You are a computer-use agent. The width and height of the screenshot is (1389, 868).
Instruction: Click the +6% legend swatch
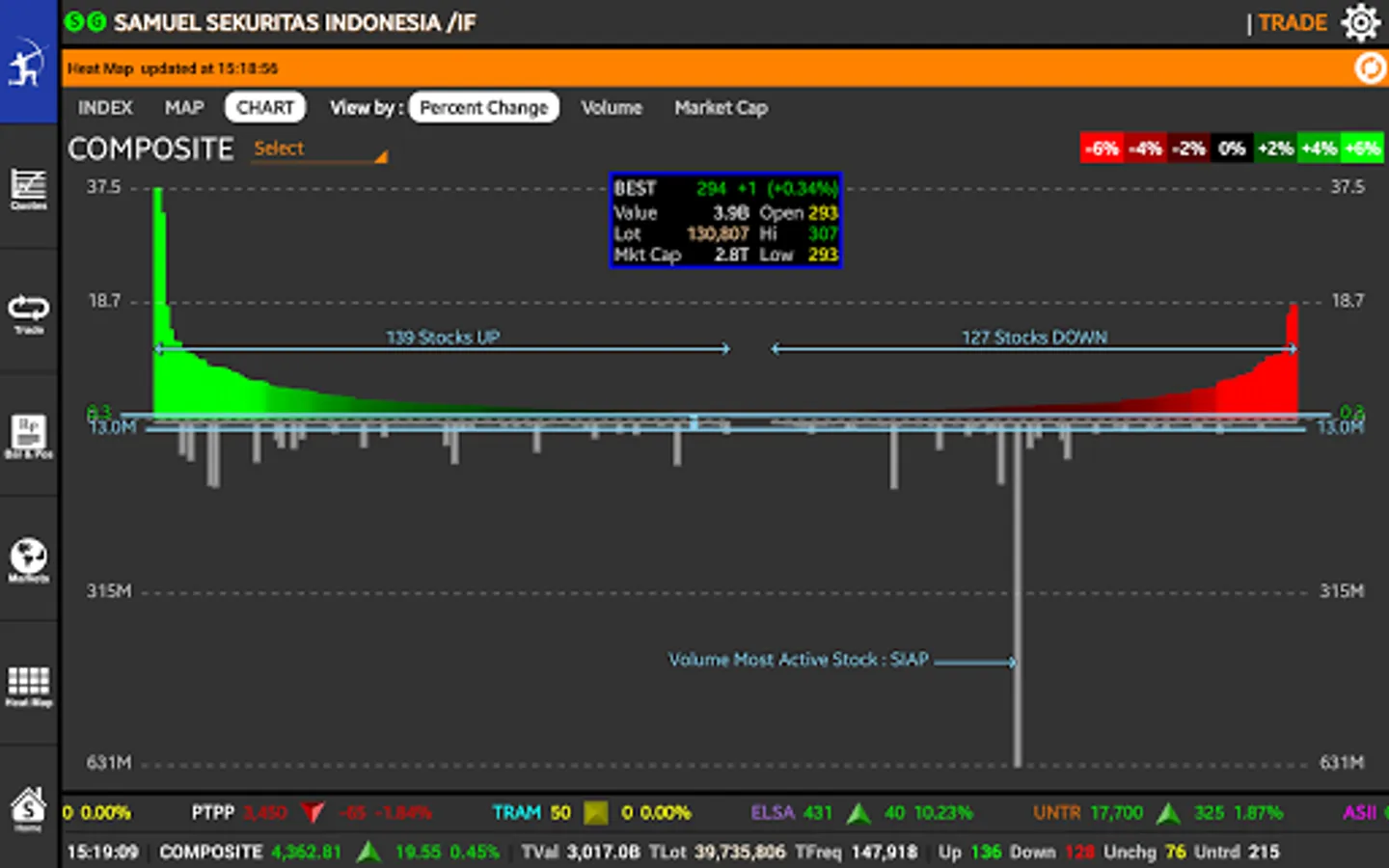tap(1362, 149)
